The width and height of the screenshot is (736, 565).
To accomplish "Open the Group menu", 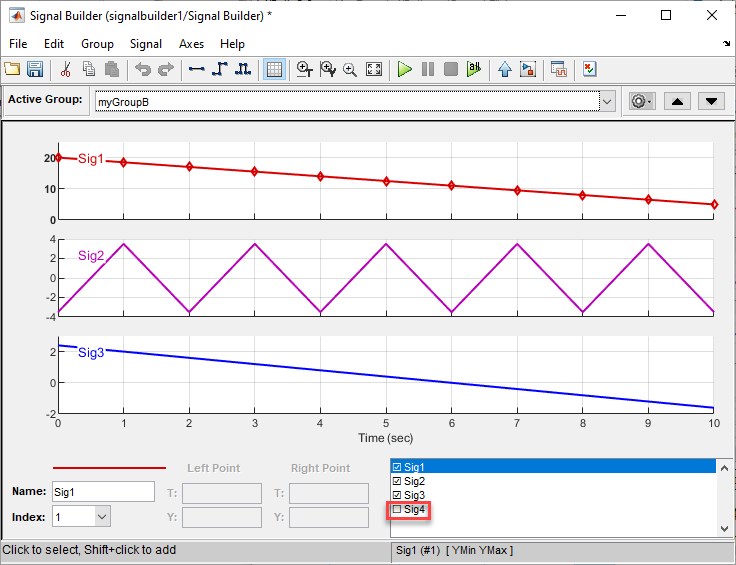I will [97, 44].
